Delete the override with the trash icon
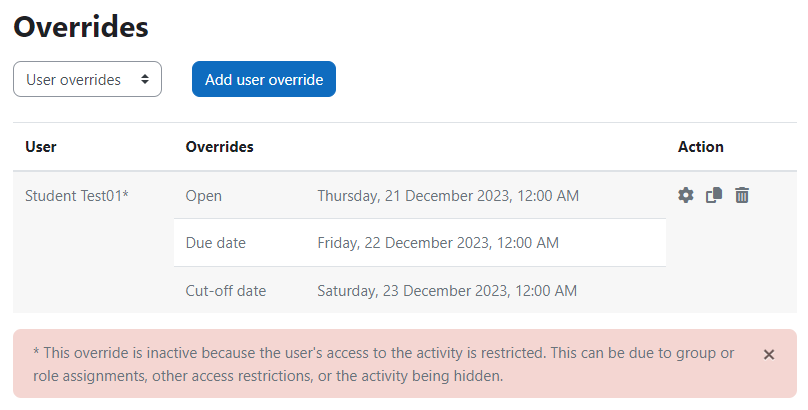The image size is (808, 410). pyautogui.click(x=742, y=195)
